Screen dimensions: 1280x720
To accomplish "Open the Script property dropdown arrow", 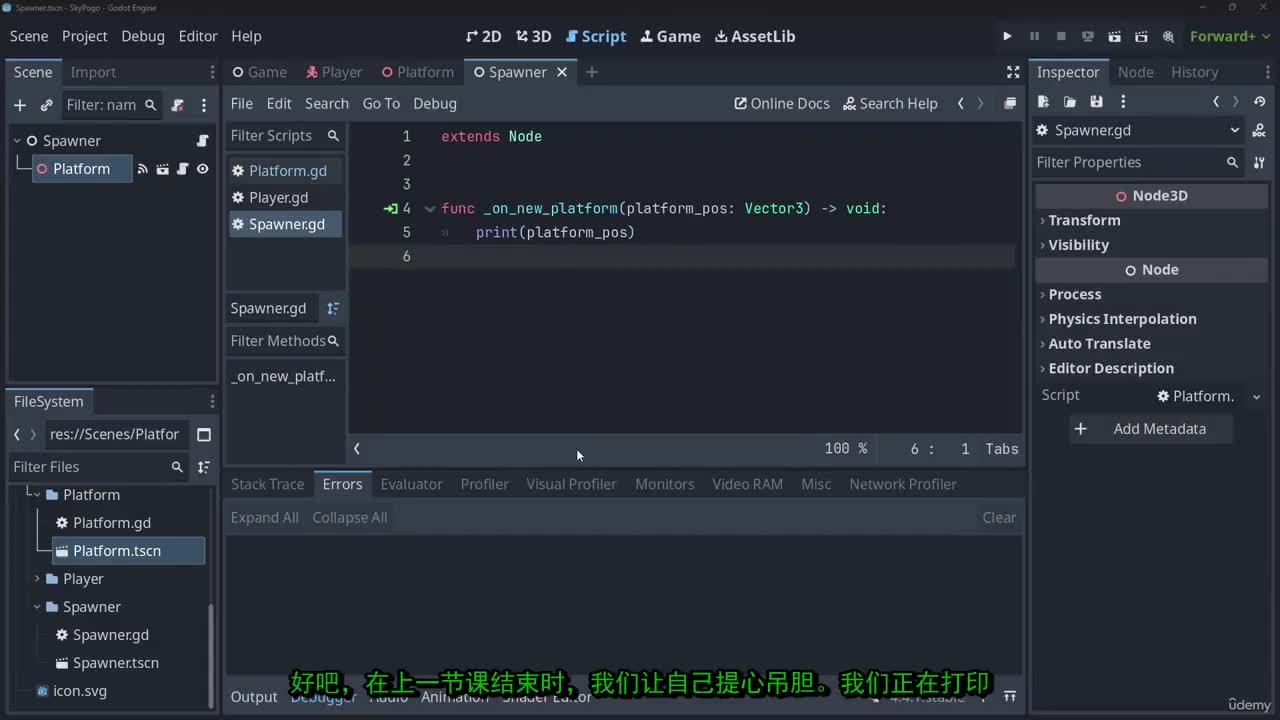I will [1257, 396].
